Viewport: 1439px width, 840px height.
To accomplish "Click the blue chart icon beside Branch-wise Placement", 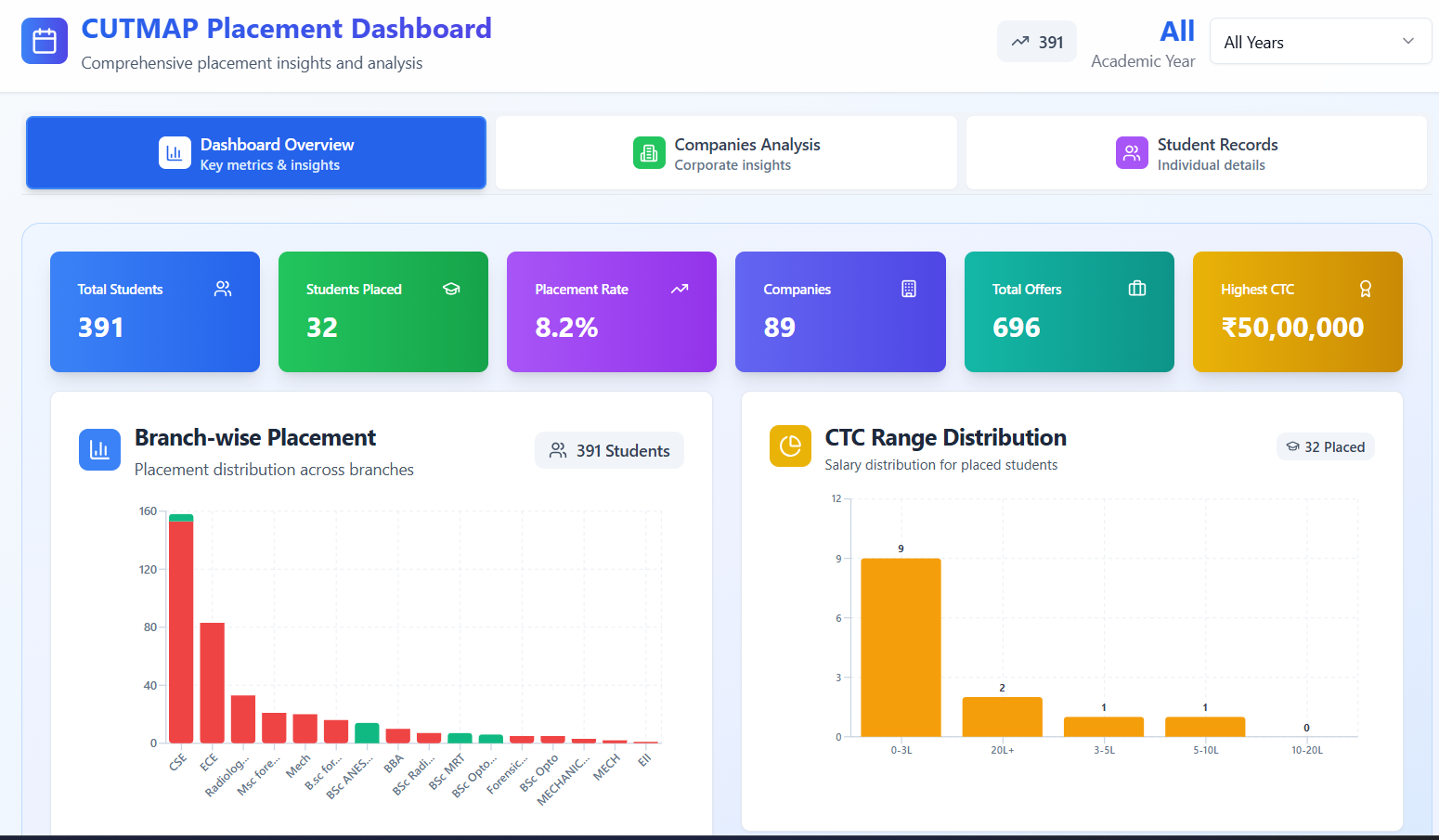I will click(99, 450).
